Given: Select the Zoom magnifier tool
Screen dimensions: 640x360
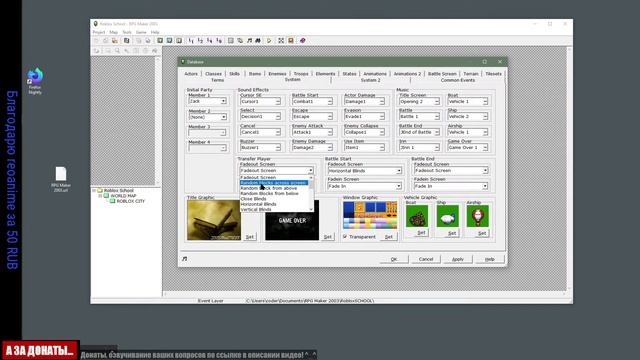Looking at the screenshot, I should coord(117,51).
